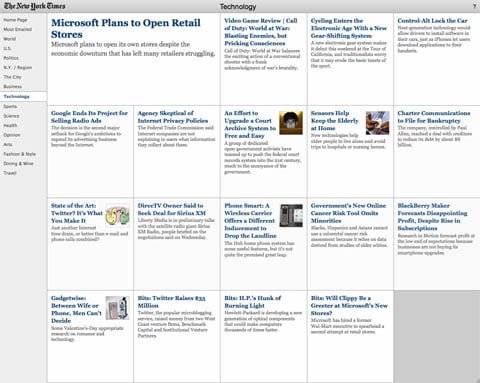Click the Phone Smart article phone photo
The width and height of the screenshot is (480, 383).
click(291, 215)
